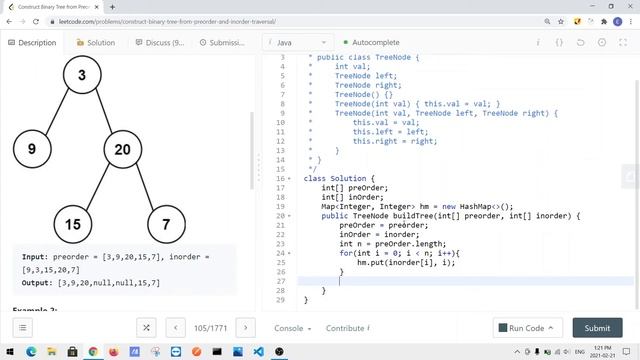Click the zoom magnifier in address bar

[547, 22]
